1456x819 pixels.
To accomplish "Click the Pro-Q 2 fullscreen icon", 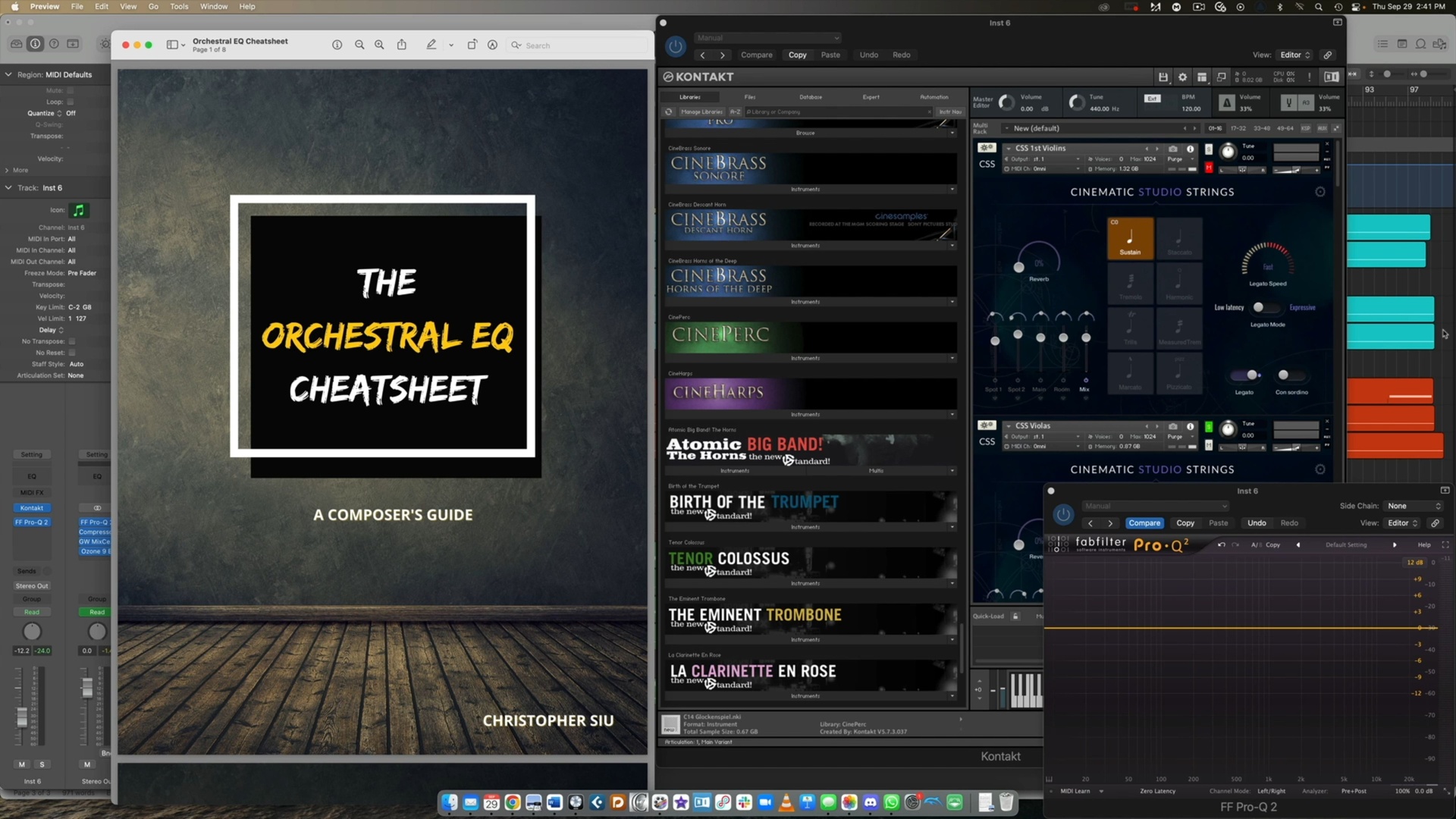I will [1445, 544].
